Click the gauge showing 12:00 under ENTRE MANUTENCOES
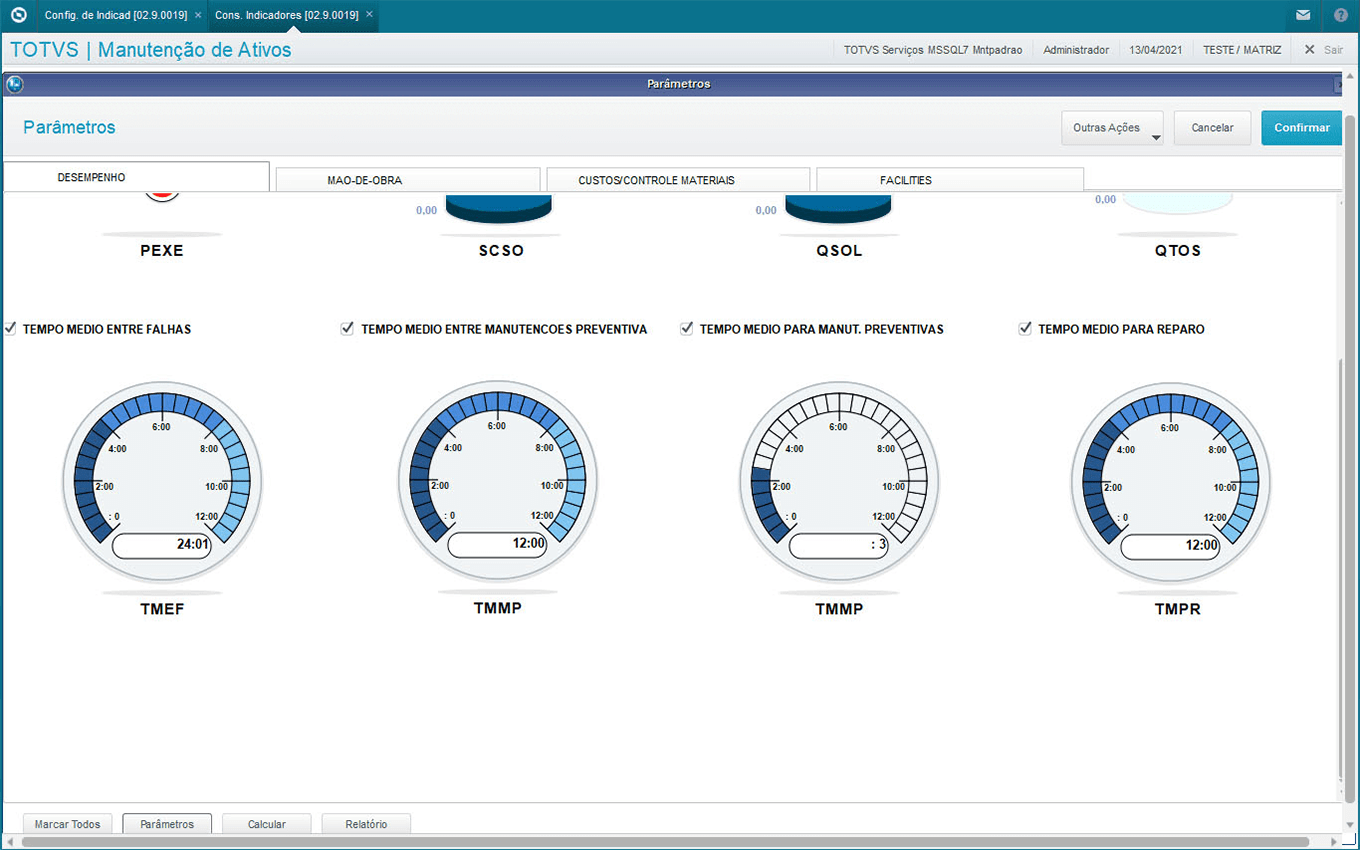This screenshot has height=850, width=1360. click(497, 481)
